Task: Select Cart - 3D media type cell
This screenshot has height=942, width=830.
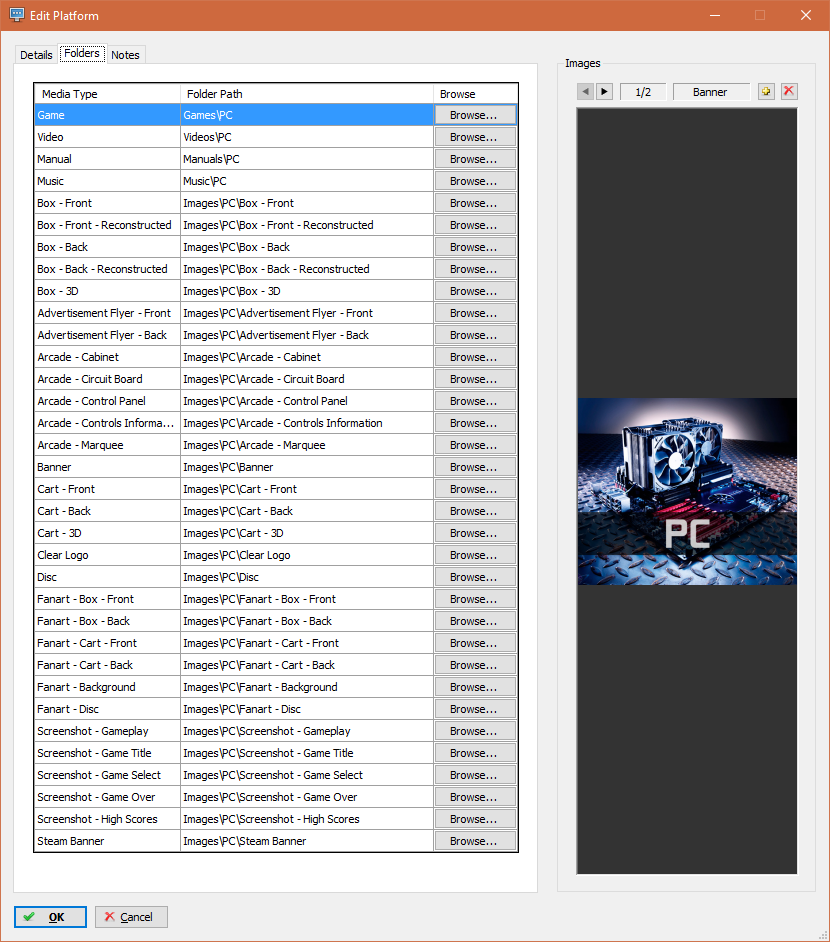Action: click(x=107, y=533)
